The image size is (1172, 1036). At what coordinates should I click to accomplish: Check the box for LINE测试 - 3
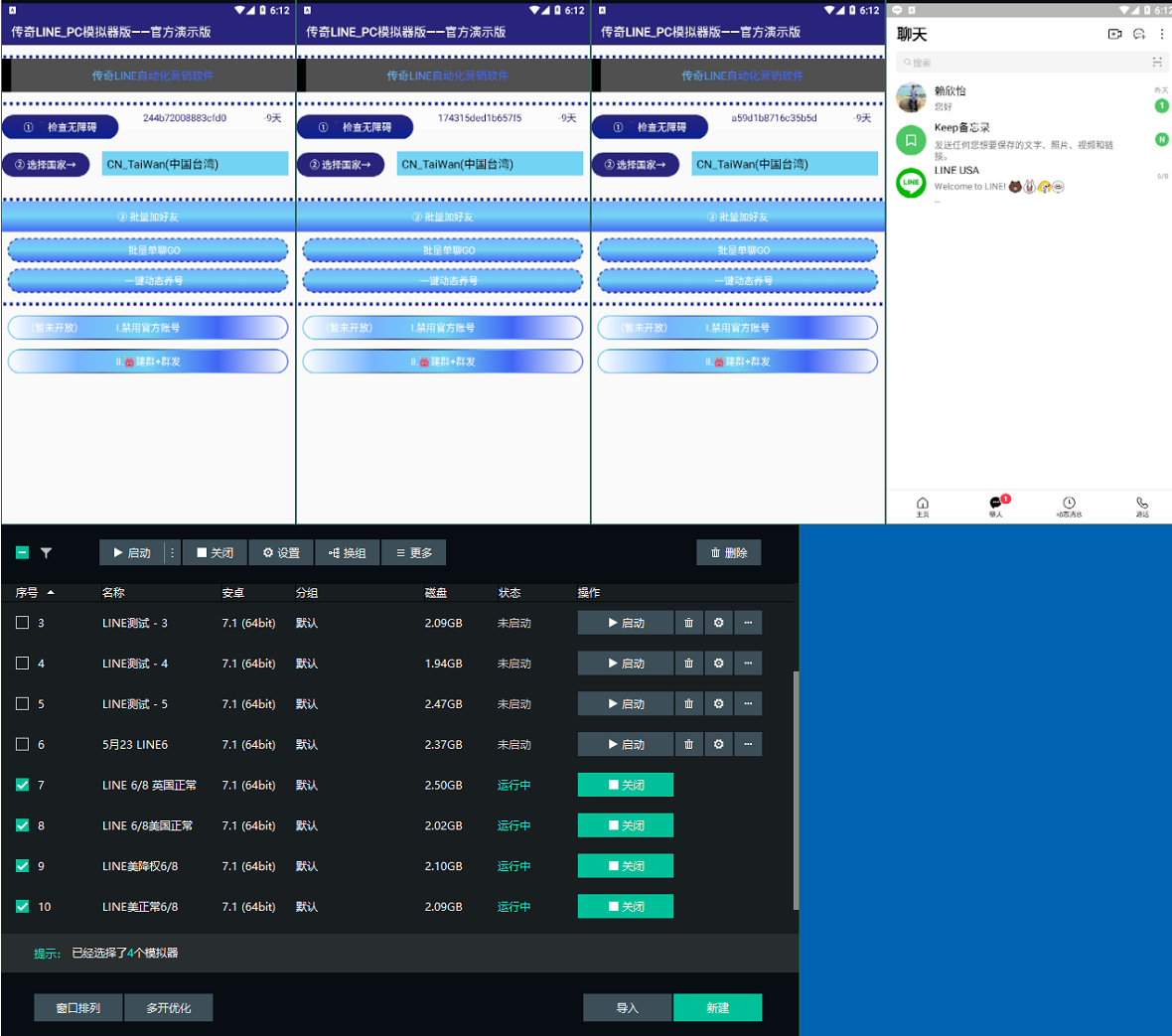click(x=23, y=623)
